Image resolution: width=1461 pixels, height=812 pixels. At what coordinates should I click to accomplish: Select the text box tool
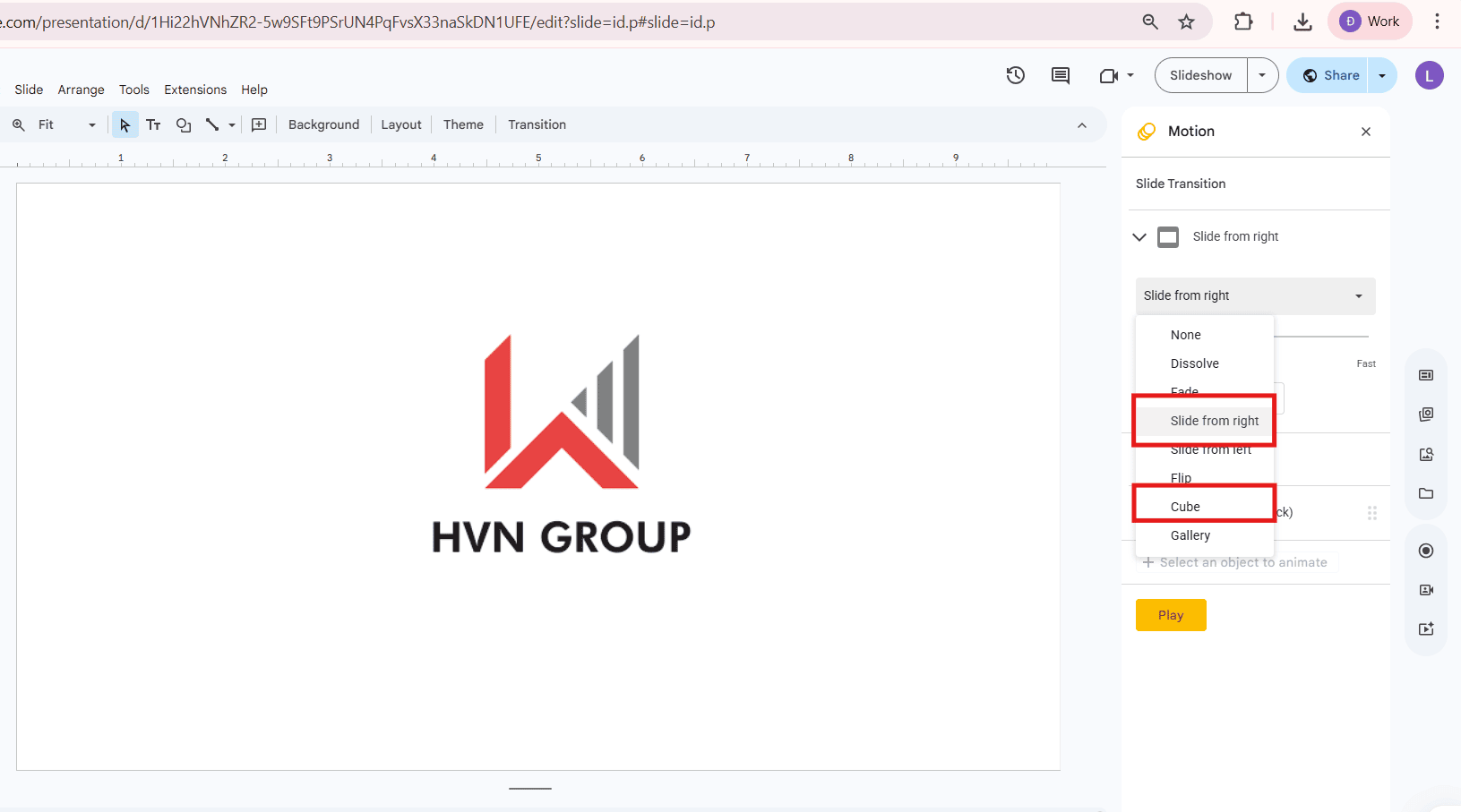tap(153, 124)
